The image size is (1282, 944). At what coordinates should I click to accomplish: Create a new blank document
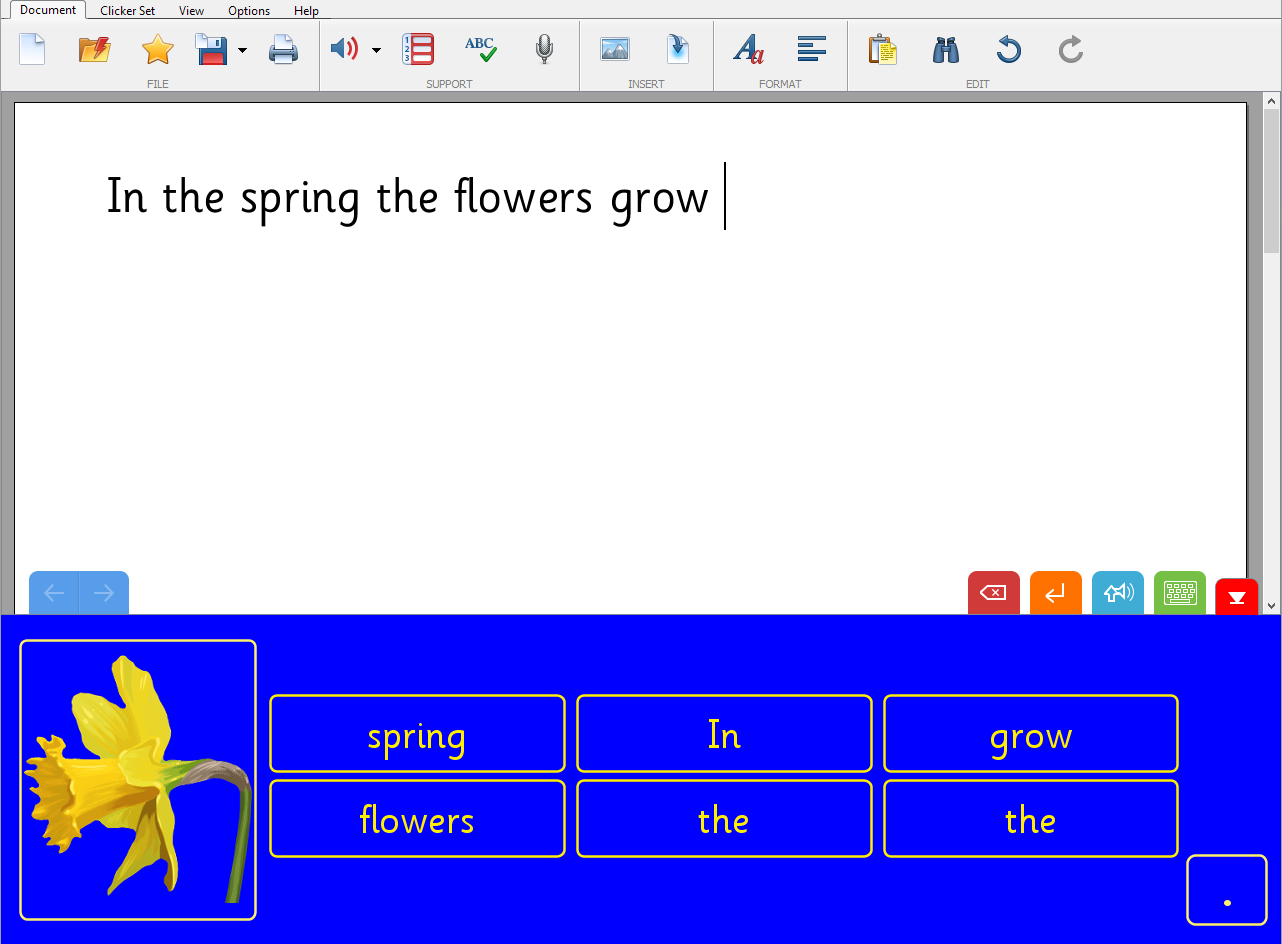tap(32, 48)
